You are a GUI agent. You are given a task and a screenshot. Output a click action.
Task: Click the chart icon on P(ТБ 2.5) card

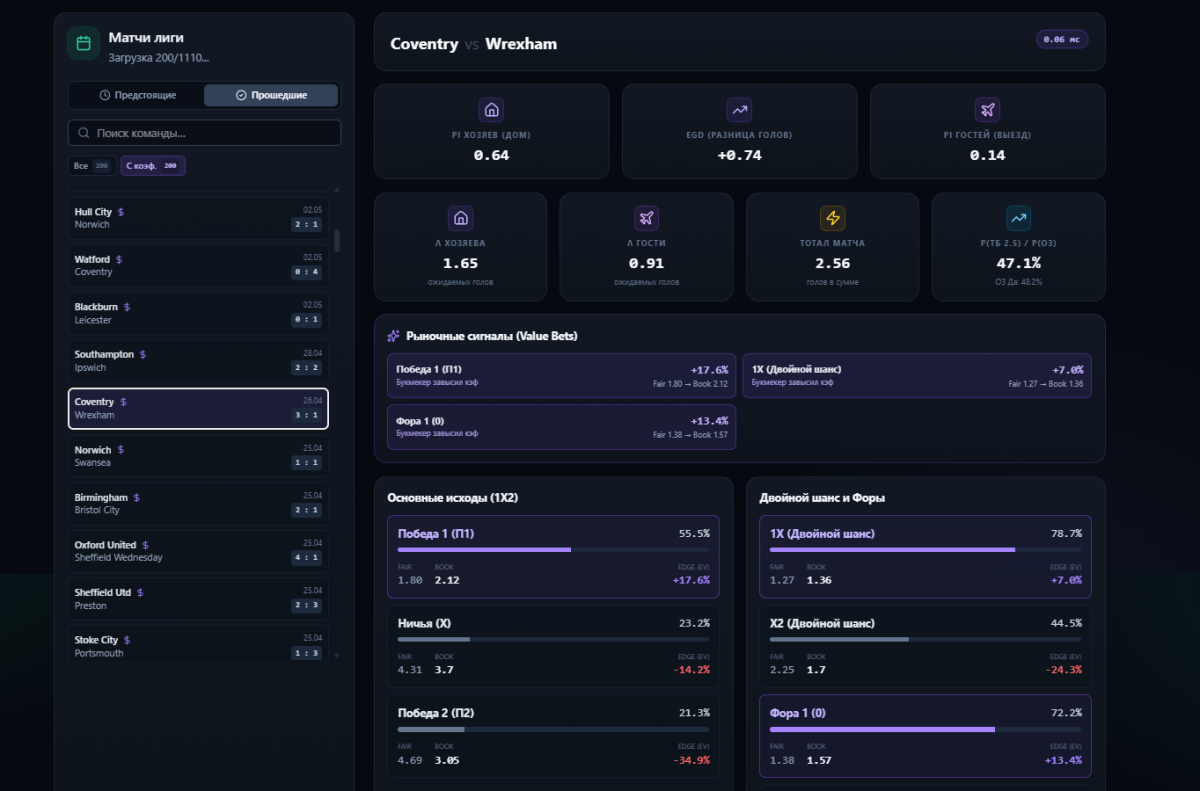point(1018,218)
